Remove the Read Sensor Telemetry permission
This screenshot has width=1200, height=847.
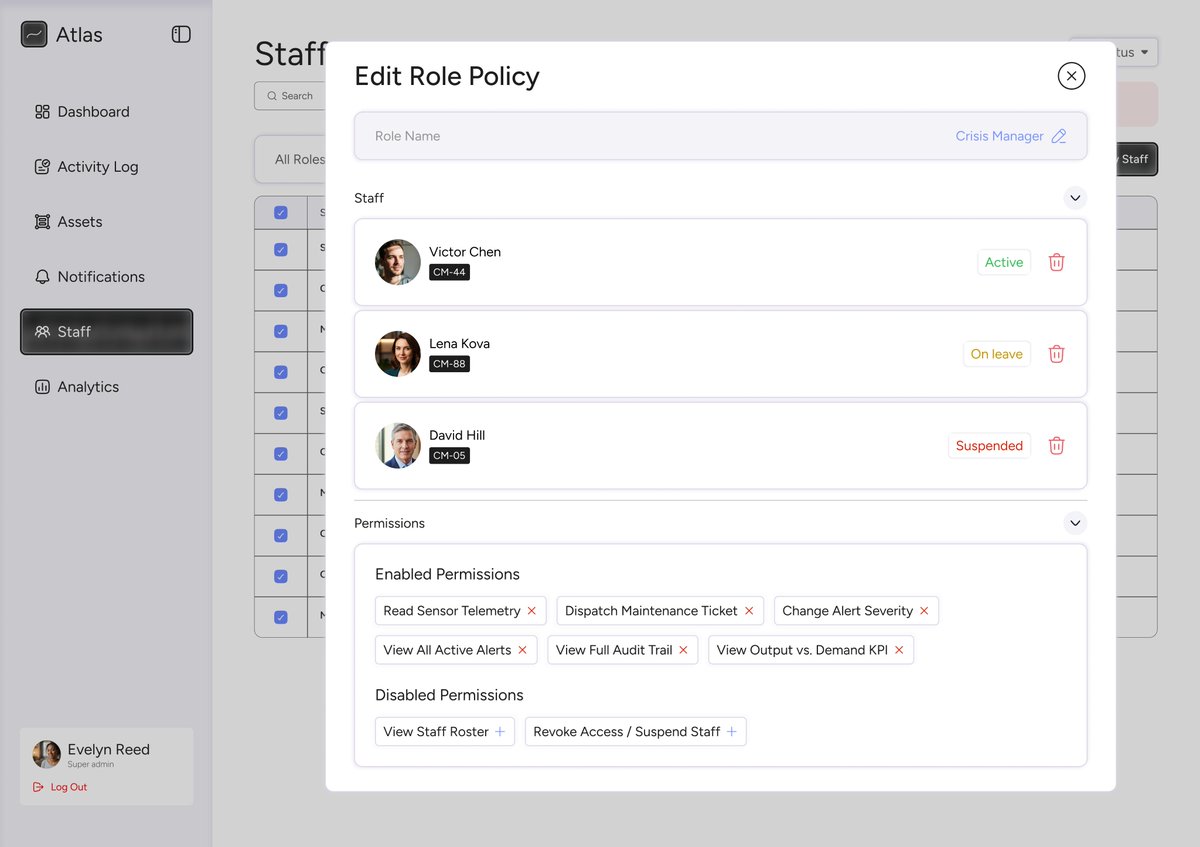pos(532,610)
